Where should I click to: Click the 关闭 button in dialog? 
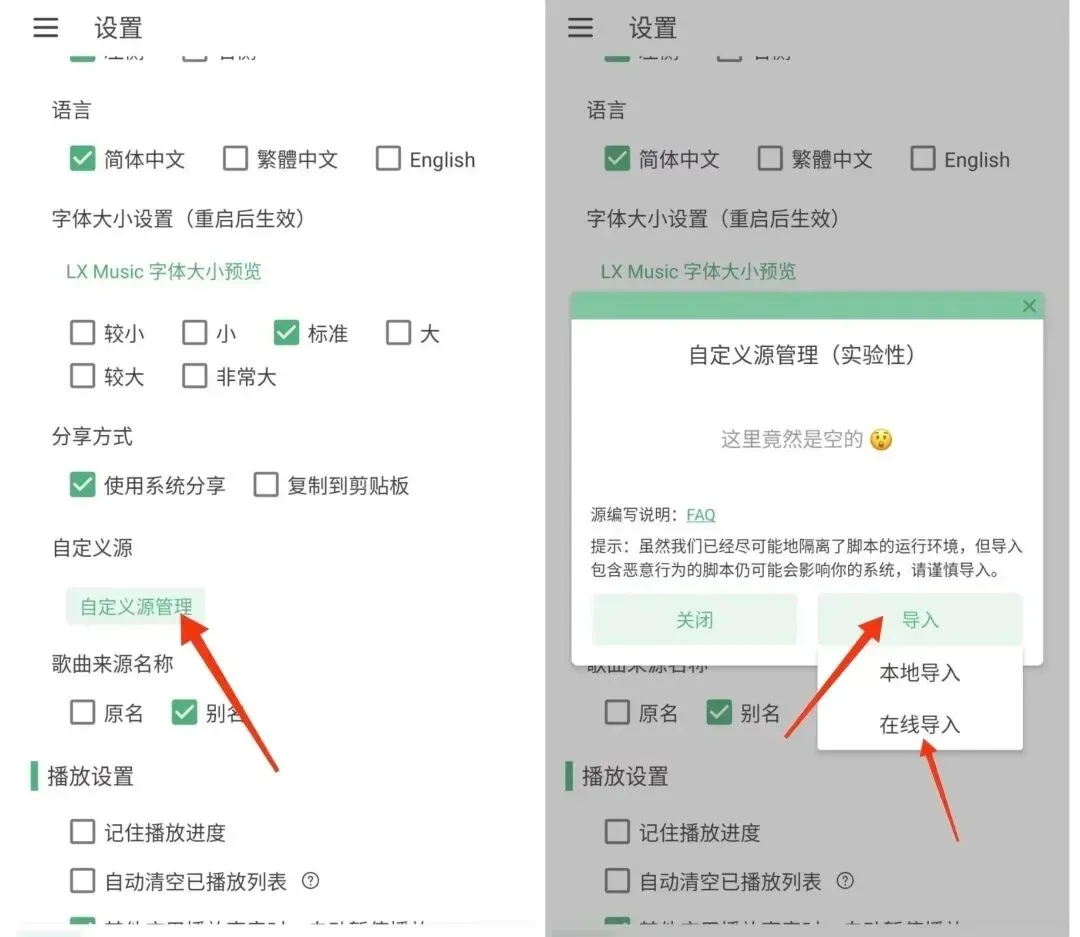tap(694, 619)
